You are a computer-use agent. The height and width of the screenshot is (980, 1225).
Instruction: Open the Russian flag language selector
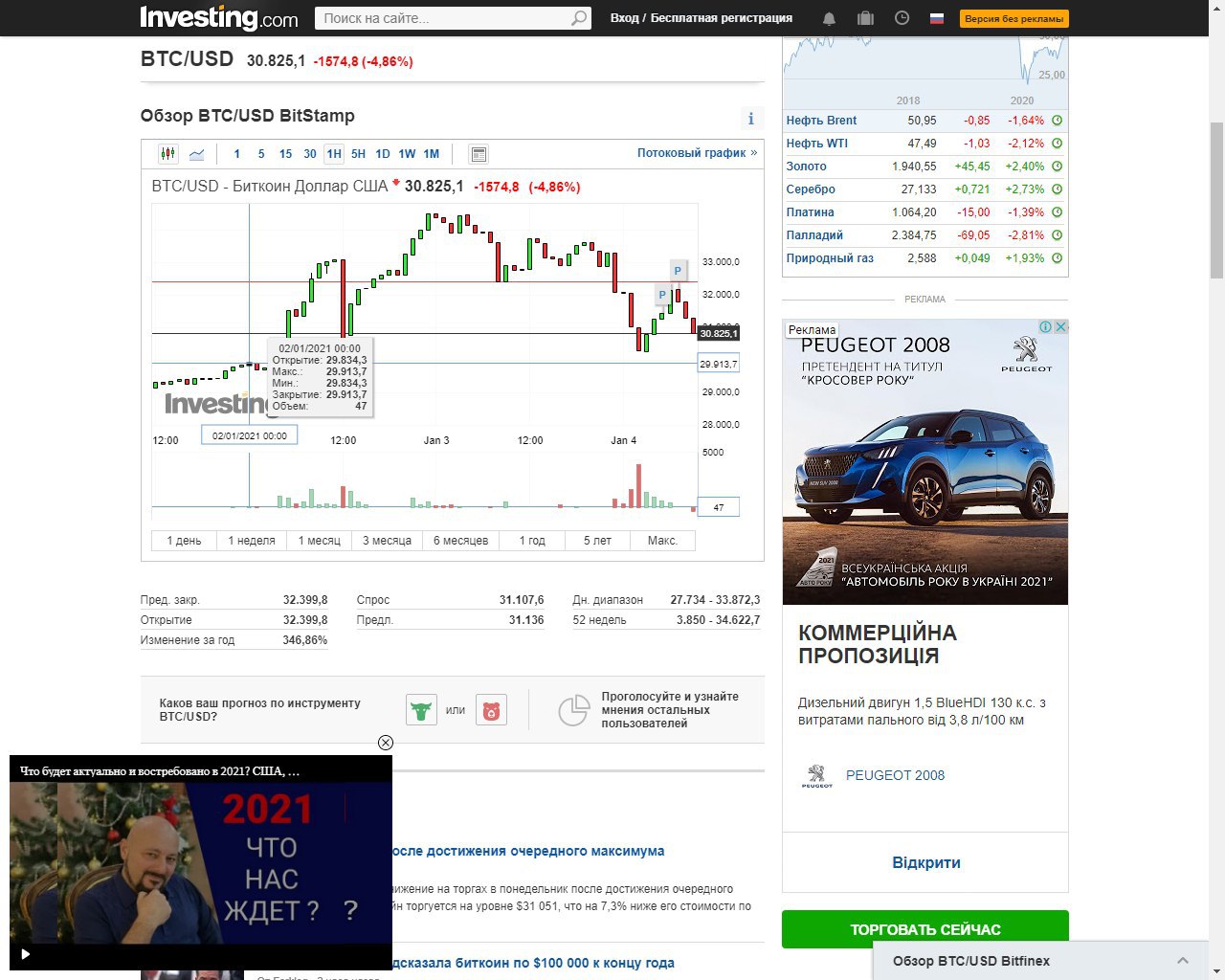point(937,18)
